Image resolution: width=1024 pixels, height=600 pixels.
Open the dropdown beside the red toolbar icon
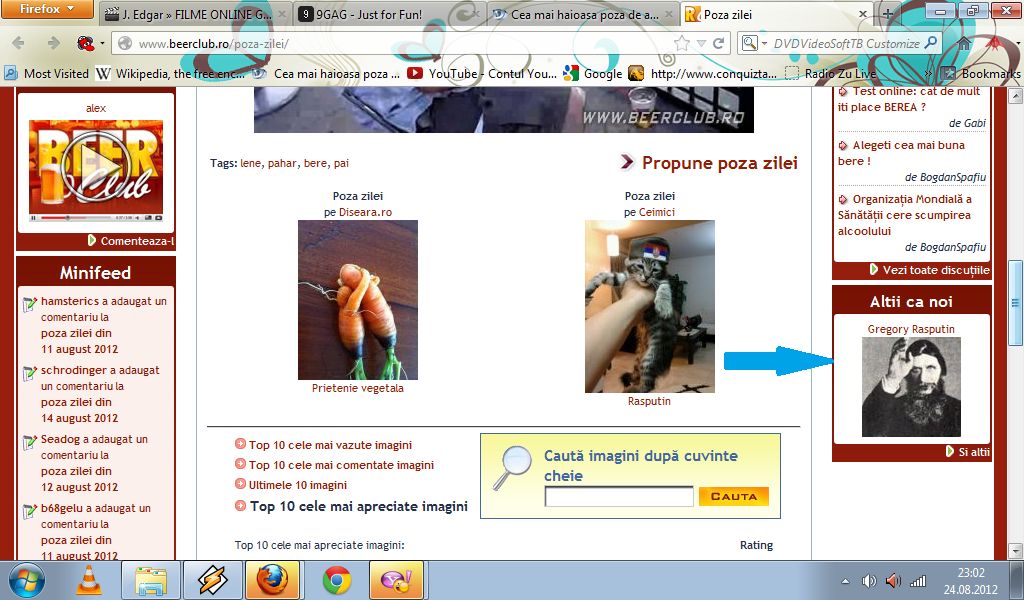[x=102, y=44]
